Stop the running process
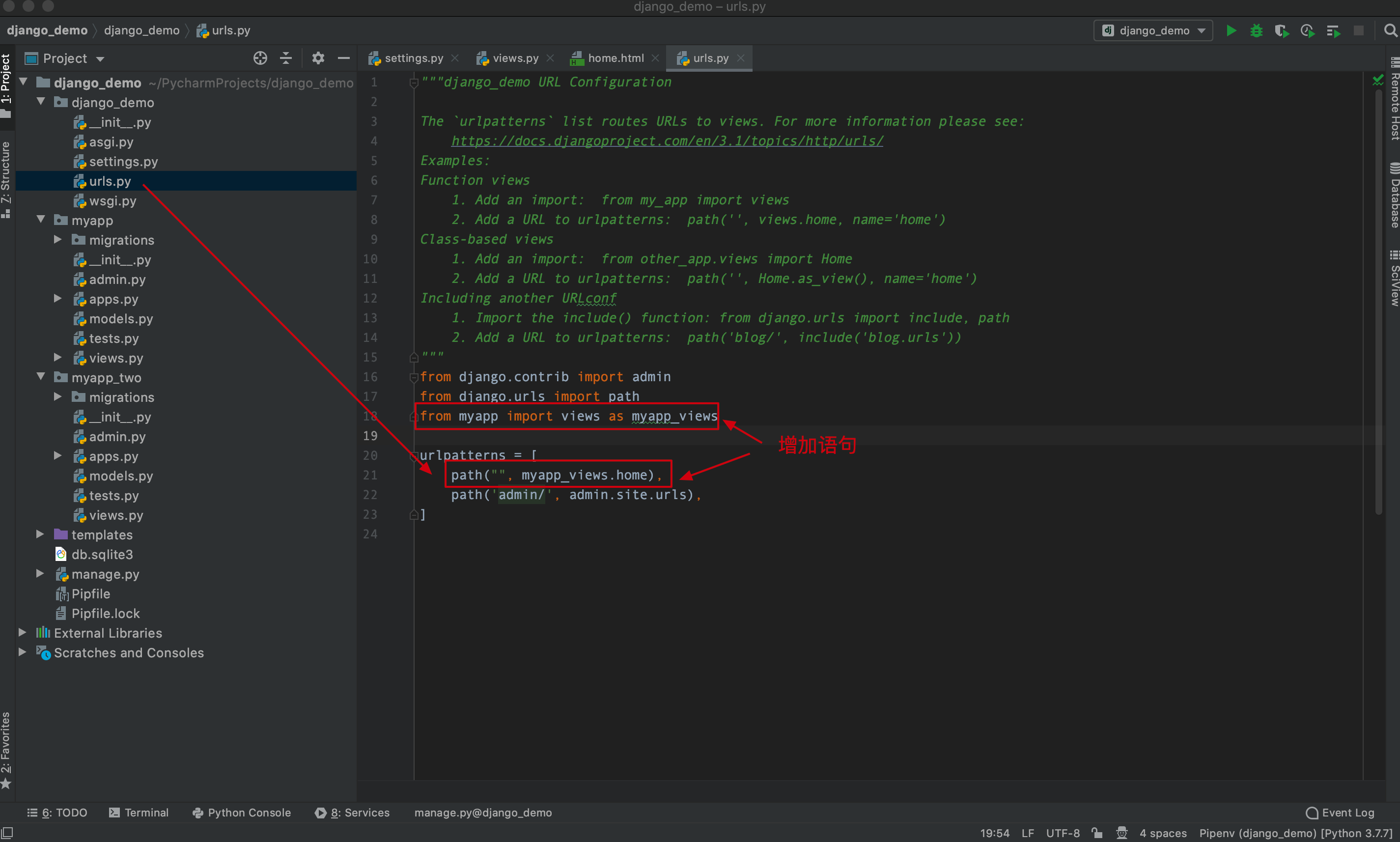The image size is (1400, 842). point(1359,30)
